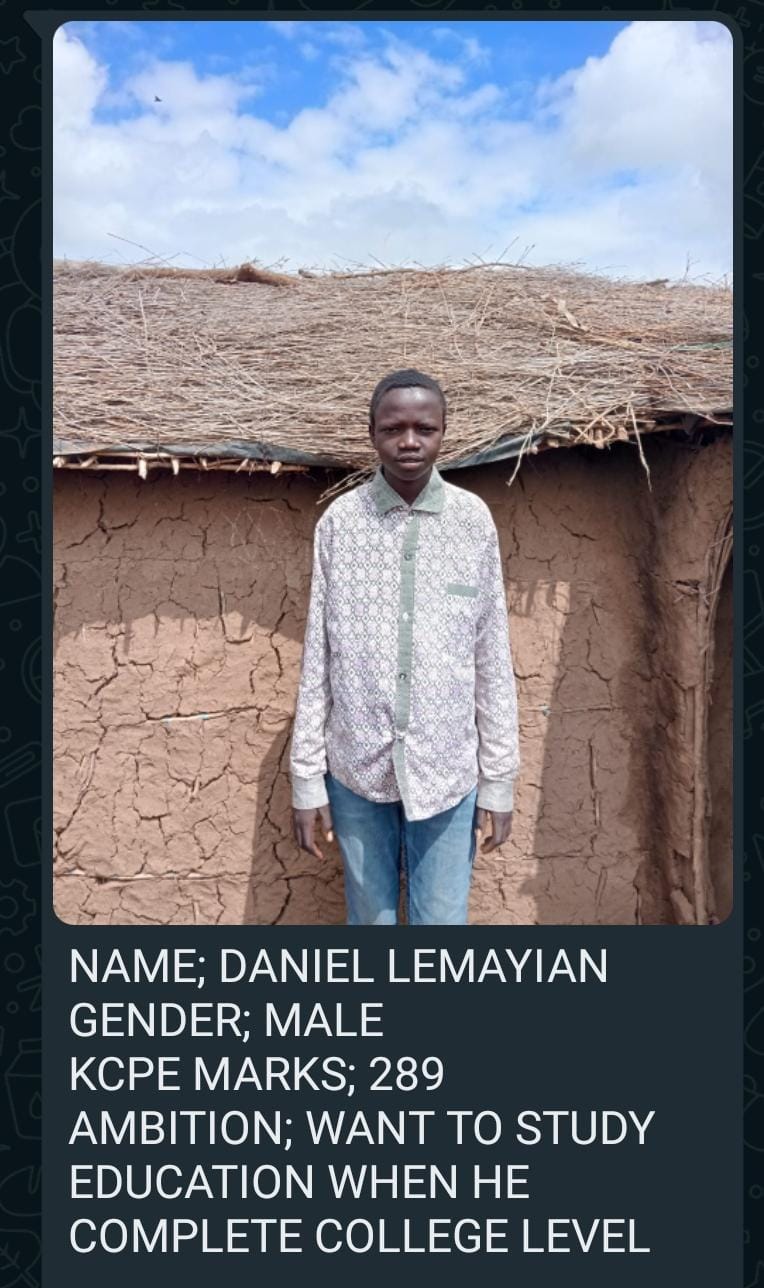
Task: Open the photo attachment of the boy
Action: click(x=393, y=472)
